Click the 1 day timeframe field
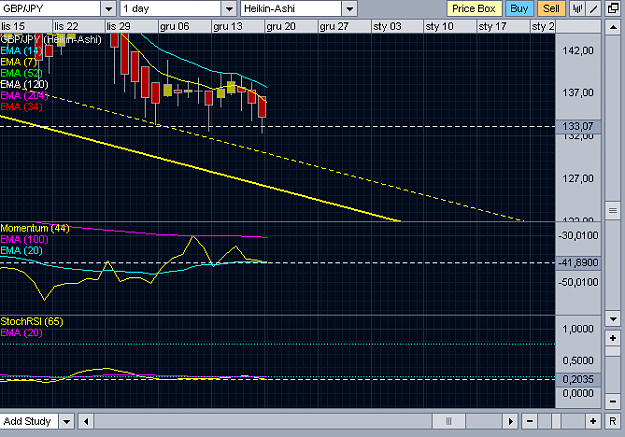 click(171, 8)
